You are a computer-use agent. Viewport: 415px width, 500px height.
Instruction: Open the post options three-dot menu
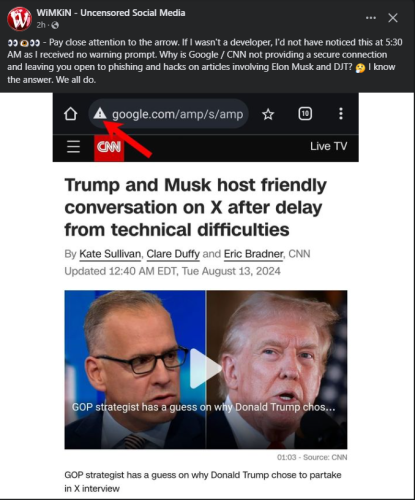point(371,18)
